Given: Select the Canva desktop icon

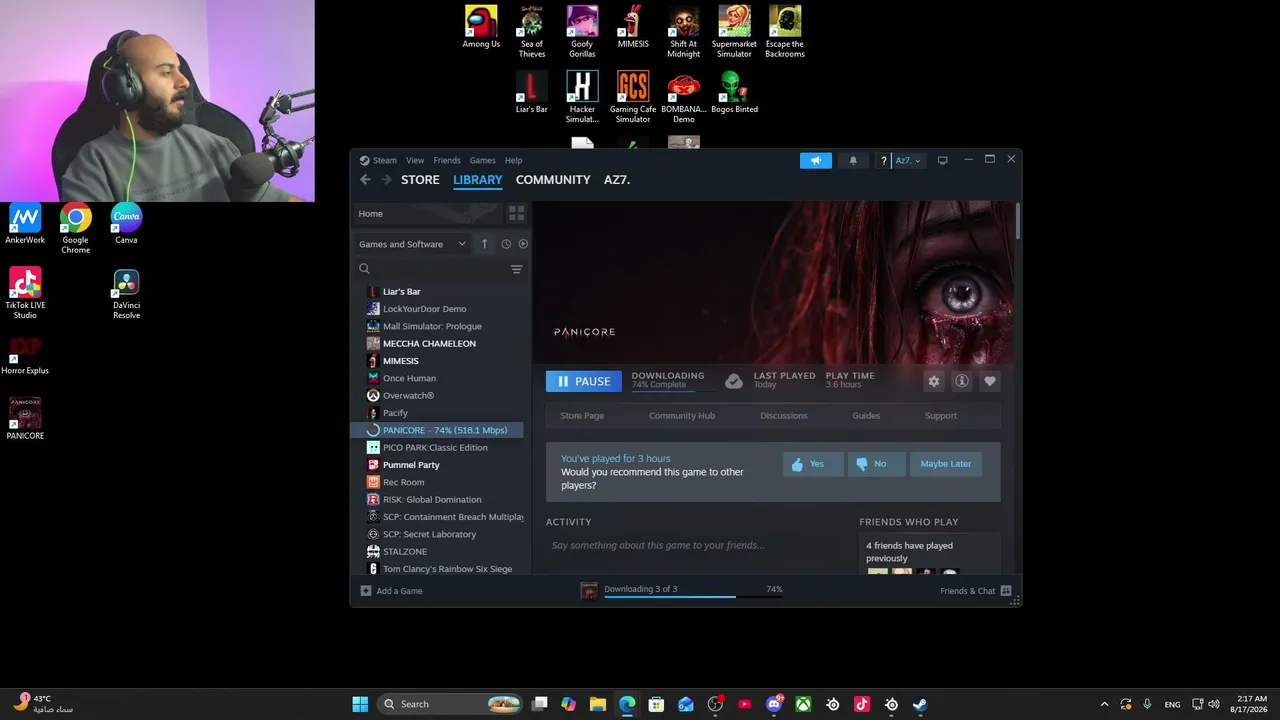Looking at the screenshot, I should pos(126,224).
